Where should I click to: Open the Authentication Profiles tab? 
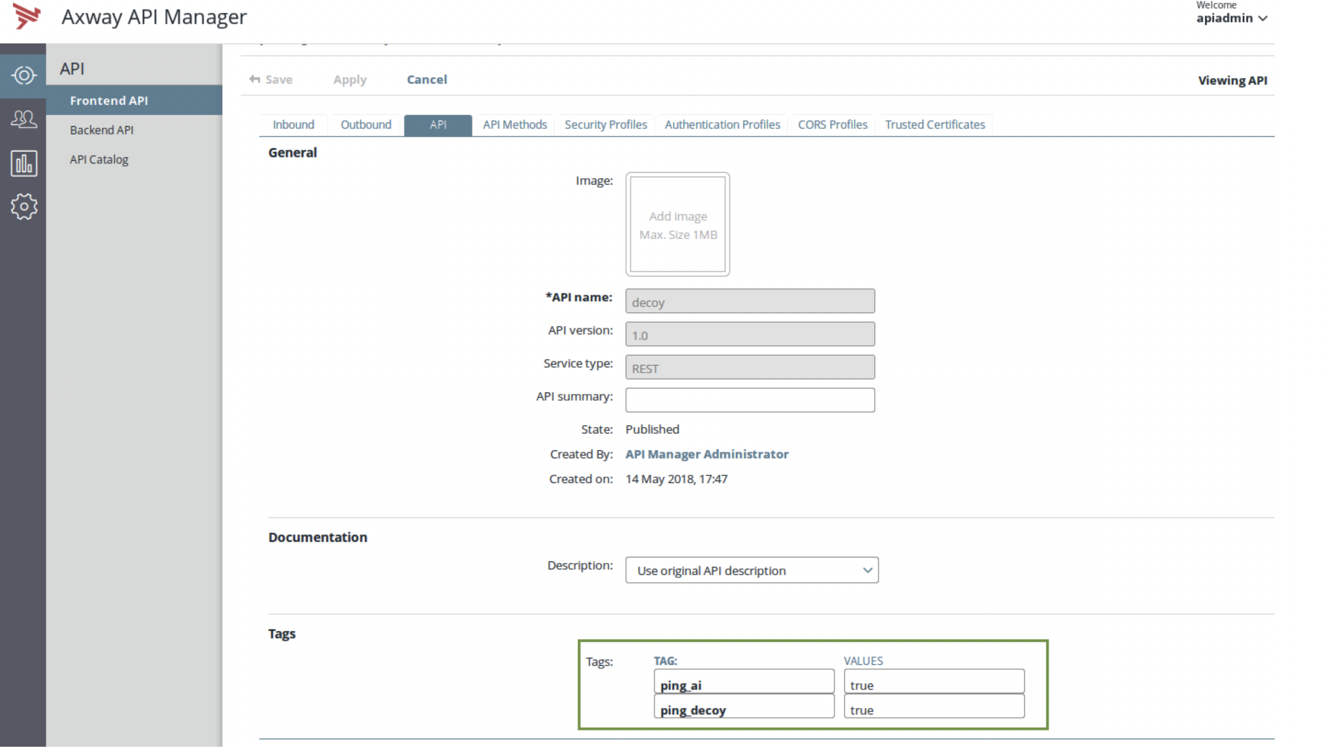point(722,125)
